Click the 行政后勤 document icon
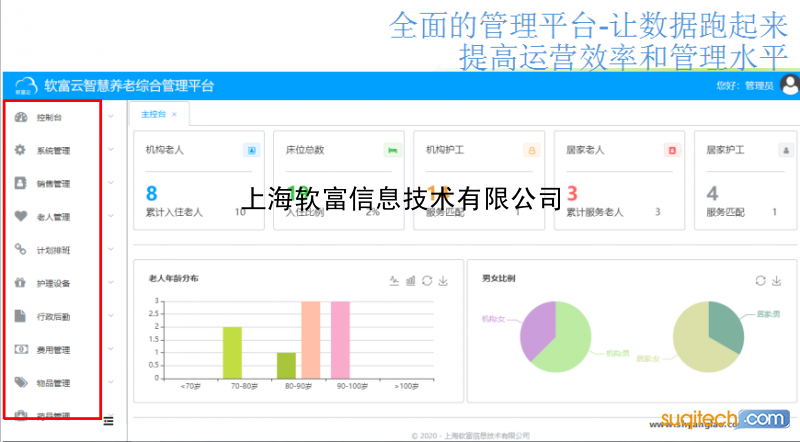The width and height of the screenshot is (800, 442). (x=20, y=316)
